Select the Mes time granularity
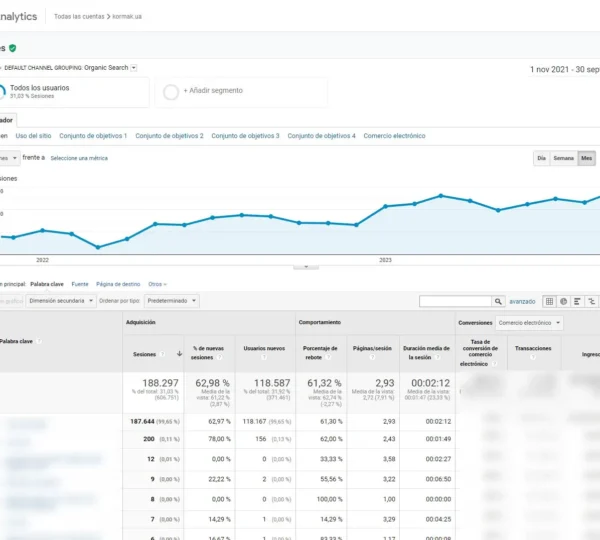600x540 pixels. [x=587, y=158]
